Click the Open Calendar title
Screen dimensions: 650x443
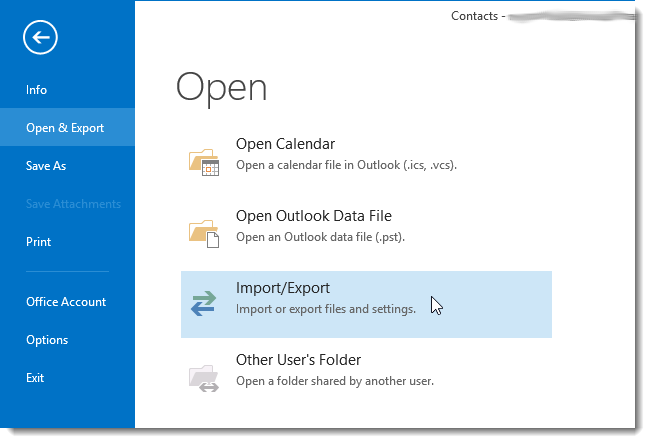coord(285,144)
